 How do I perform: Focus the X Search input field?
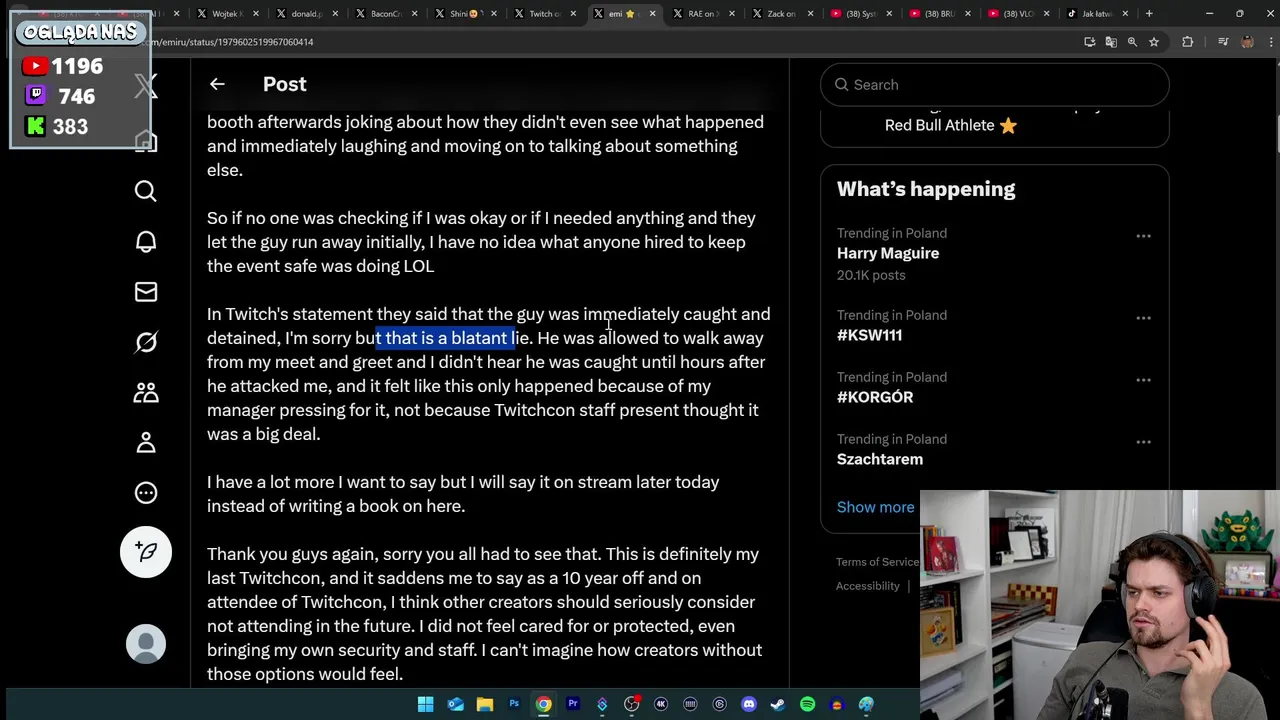[x=995, y=85]
